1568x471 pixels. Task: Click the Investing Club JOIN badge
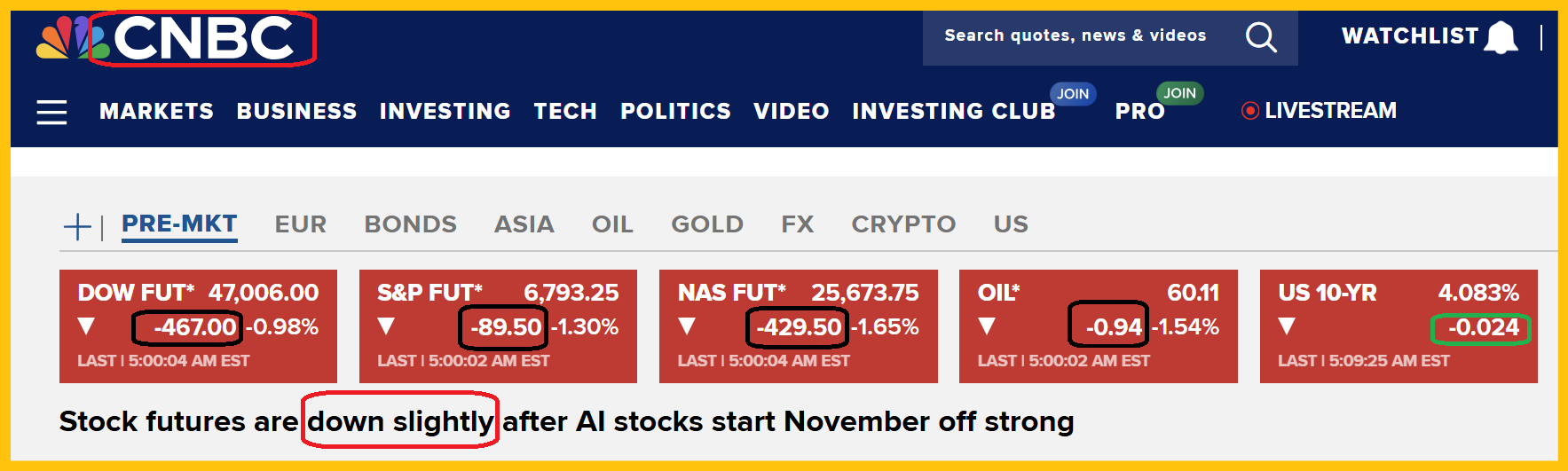[x=1072, y=94]
